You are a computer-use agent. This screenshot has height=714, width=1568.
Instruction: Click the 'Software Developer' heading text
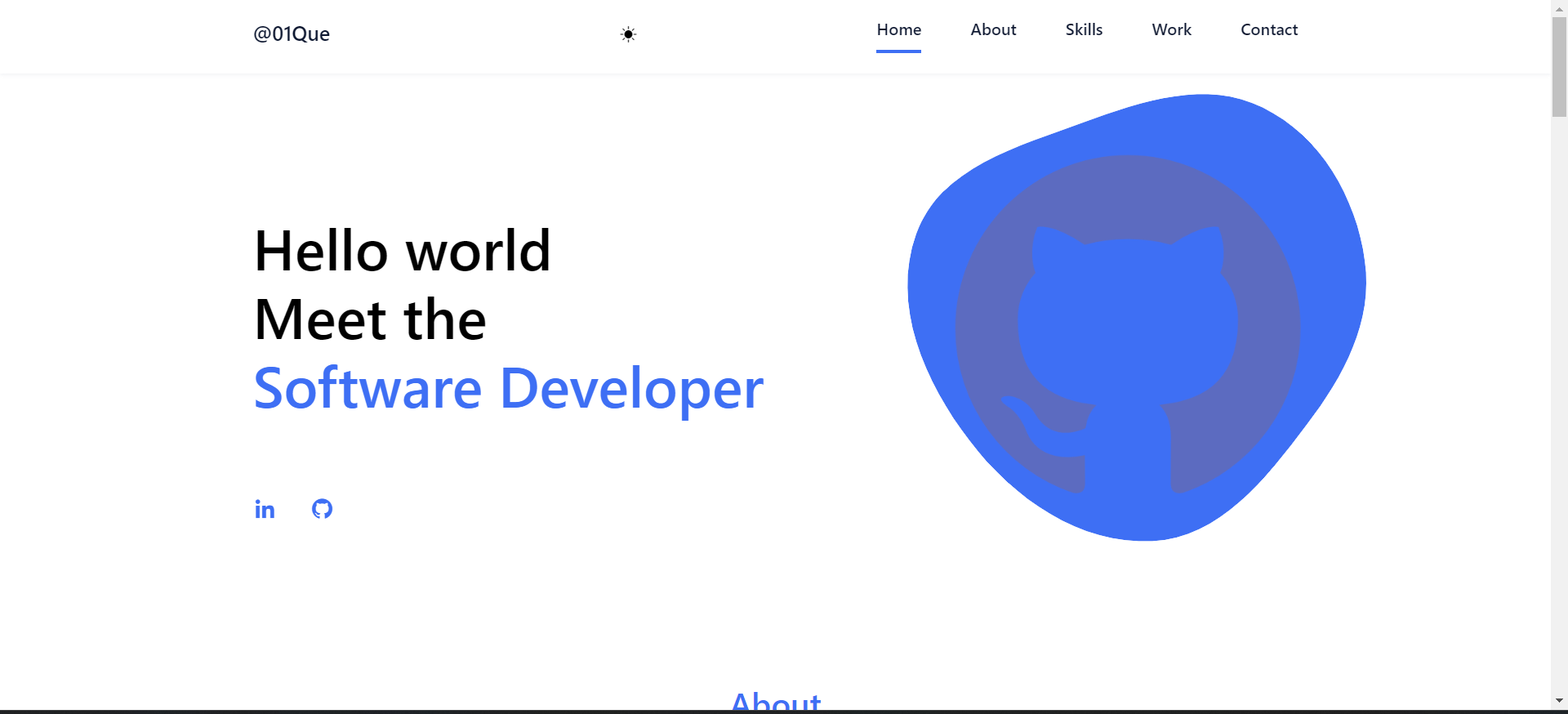pyautogui.click(x=509, y=389)
